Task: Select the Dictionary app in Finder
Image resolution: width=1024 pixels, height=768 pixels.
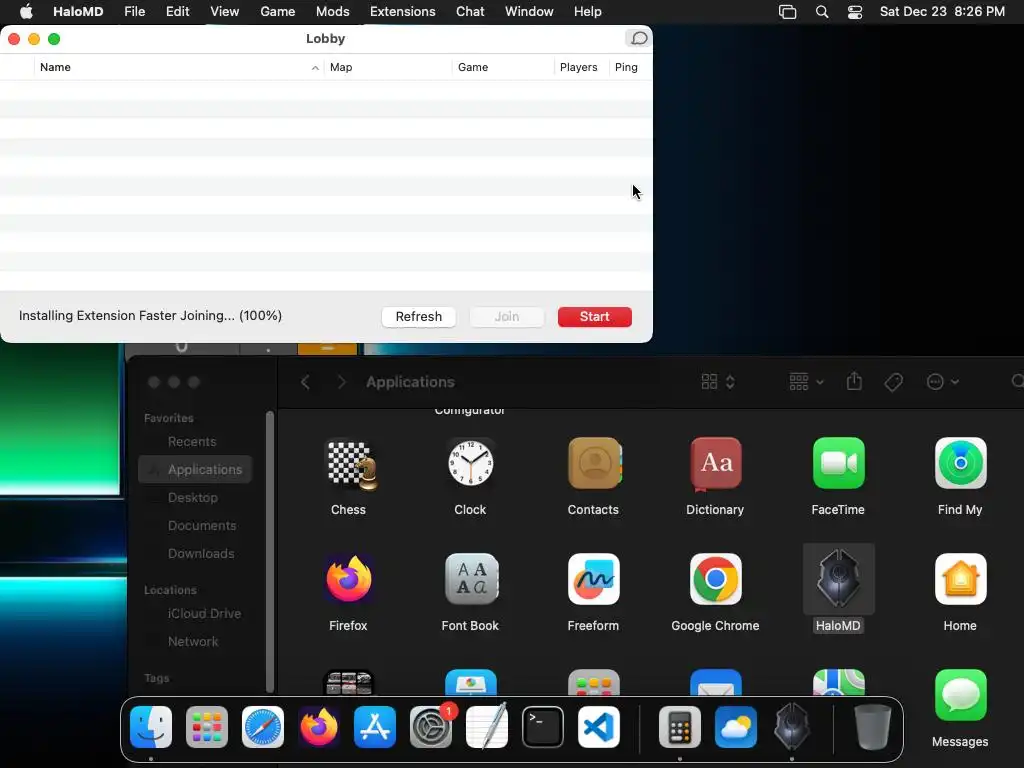Action: (715, 464)
